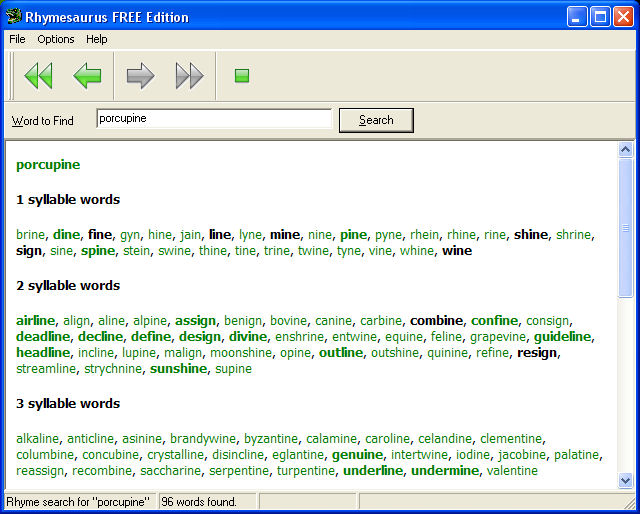Click the word "shine"
The width and height of the screenshot is (640, 514).
531,235
